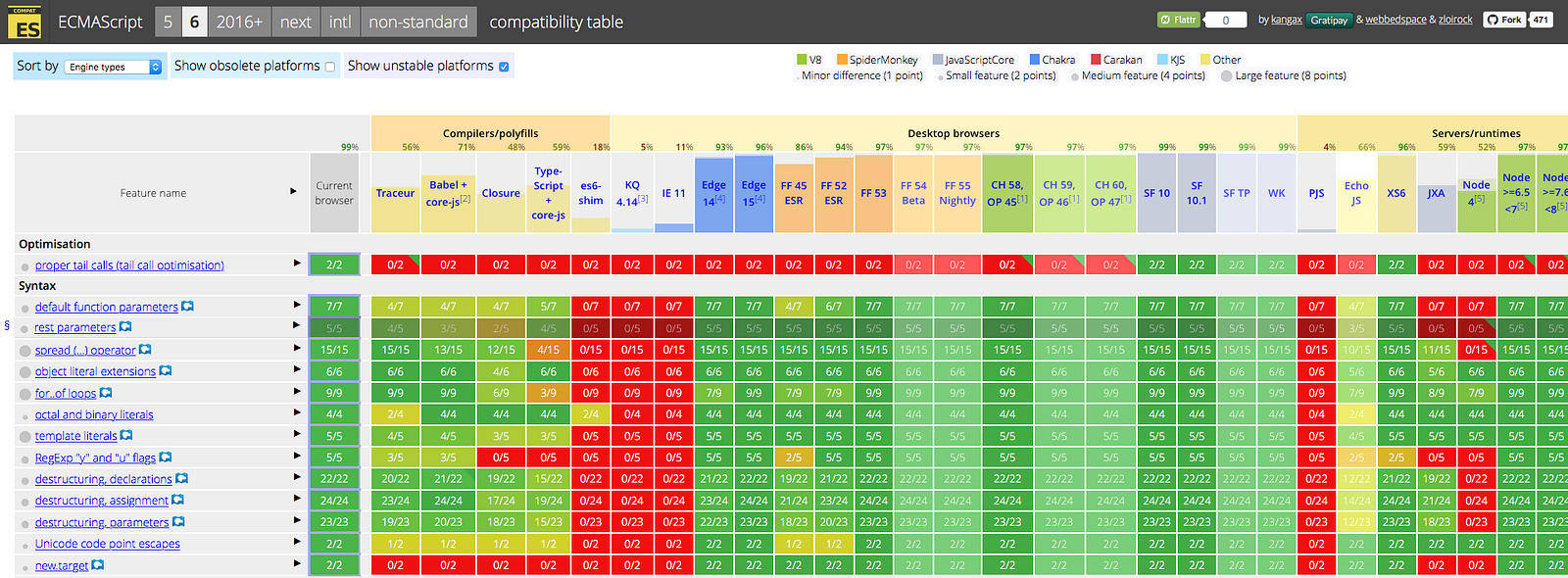Select the ES6 tab
The height and width of the screenshot is (578, 1568).
(x=194, y=22)
